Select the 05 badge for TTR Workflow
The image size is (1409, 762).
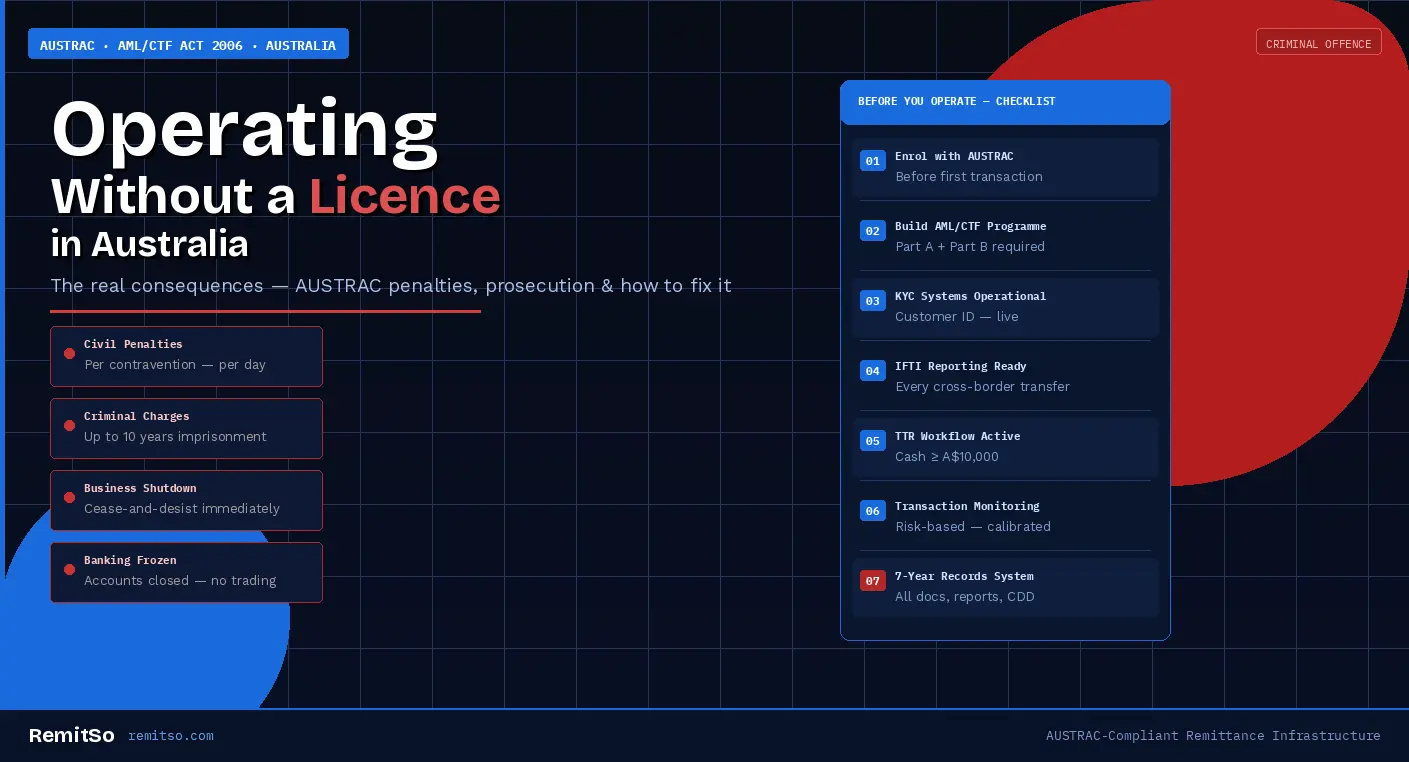click(x=872, y=441)
